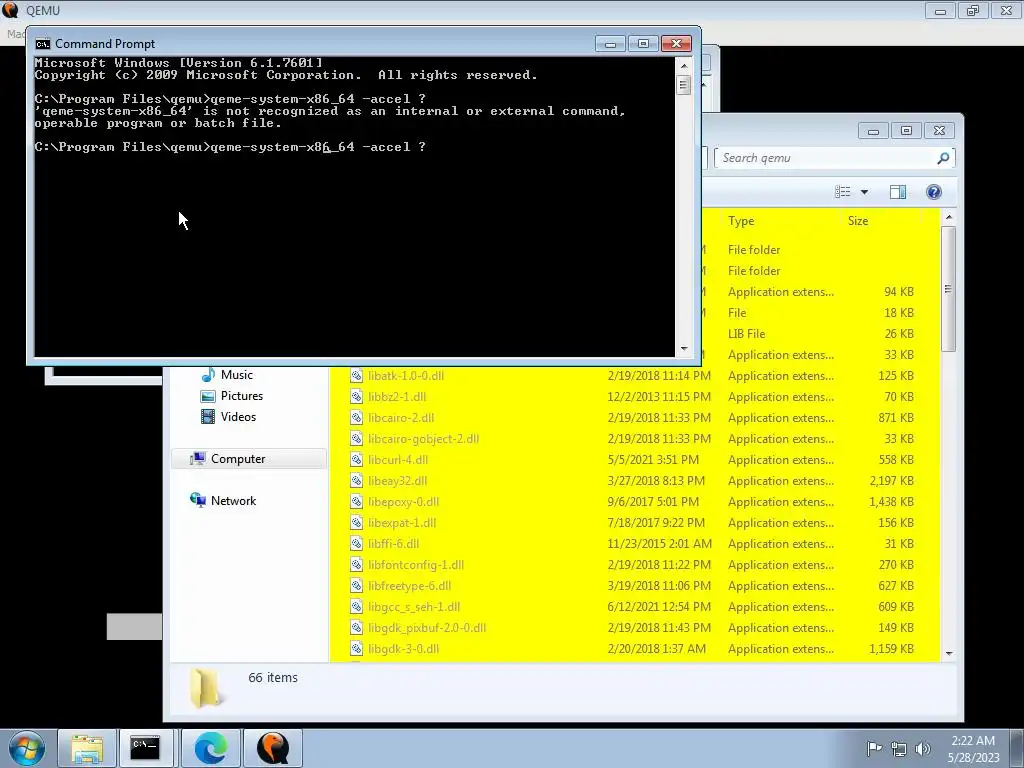Select file libatk-1.0-0.dll

(406, 376)
